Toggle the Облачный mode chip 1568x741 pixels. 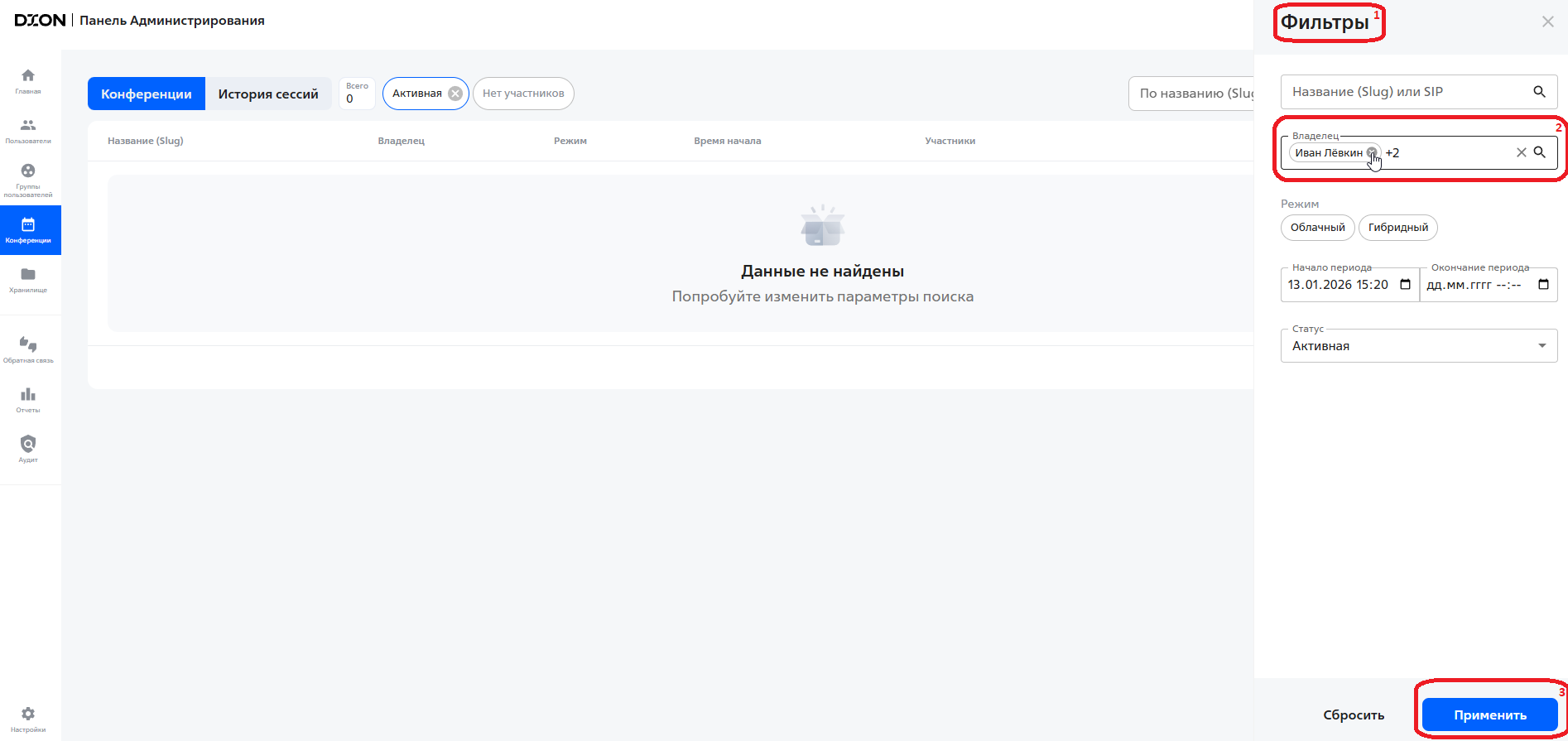(x=1317, y=228)
